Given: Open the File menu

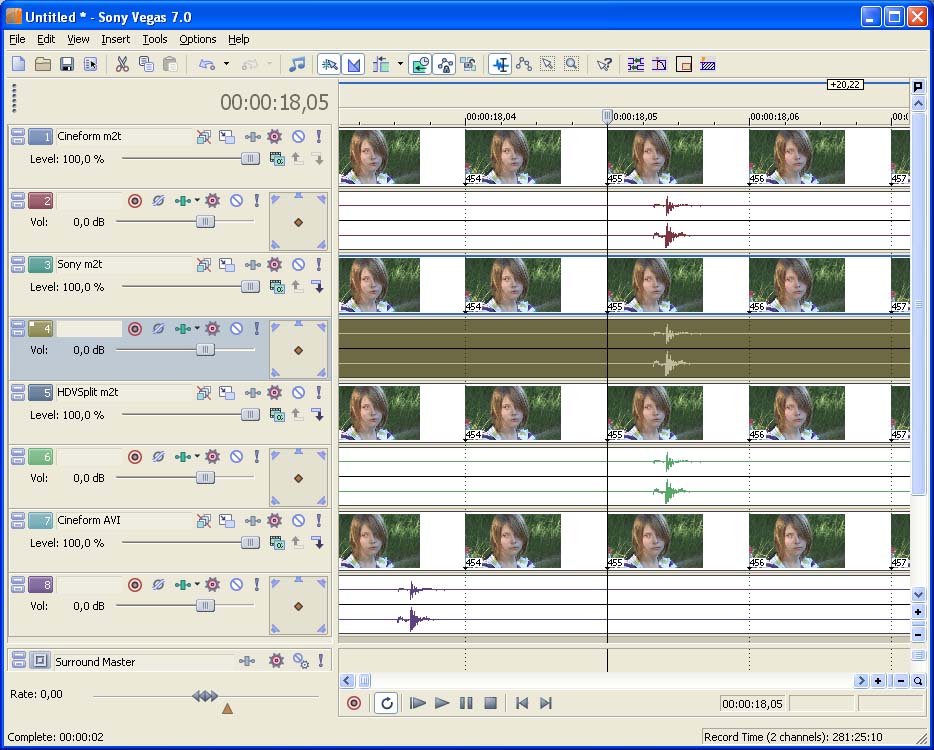Looking at the screenshot, I should pos(17,39).
